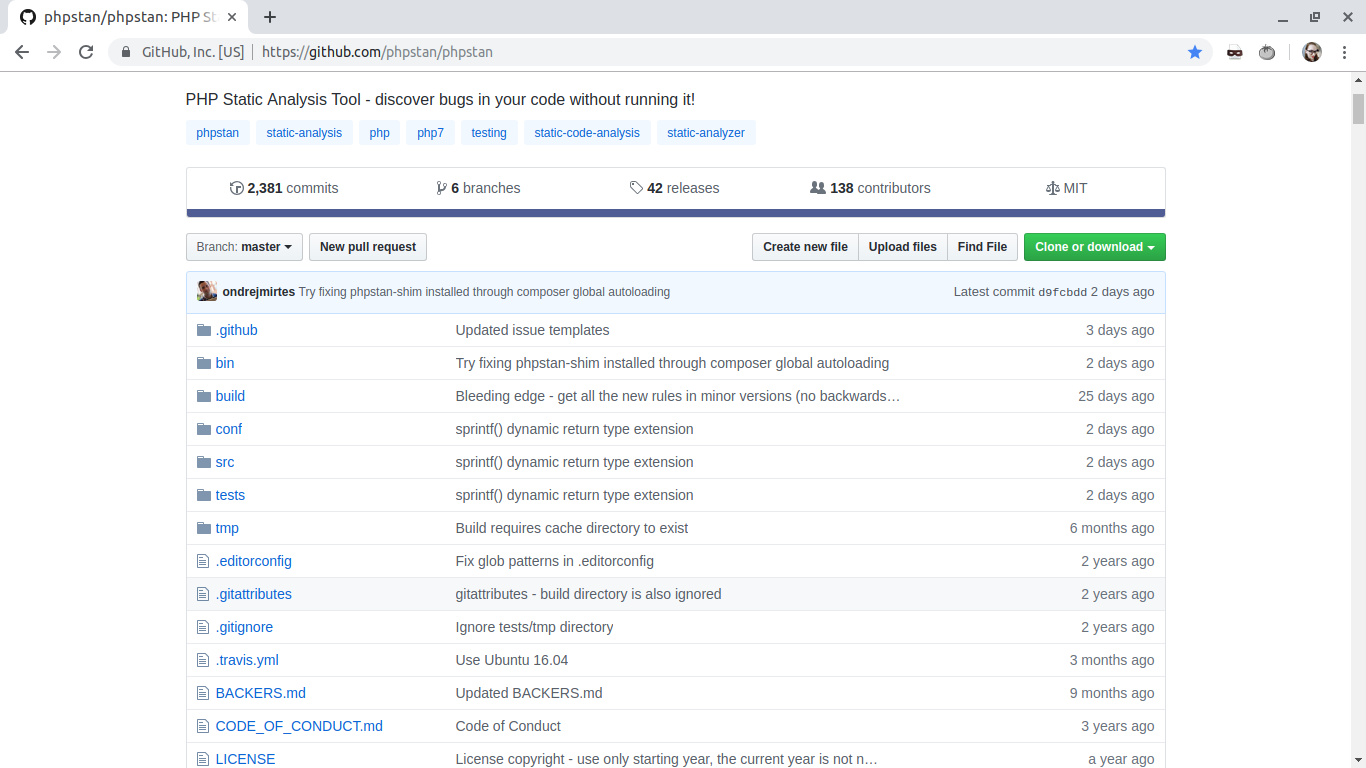Open the Branch: master dropdown
The image size is (1366, 768).
click(x=244, y=247)
